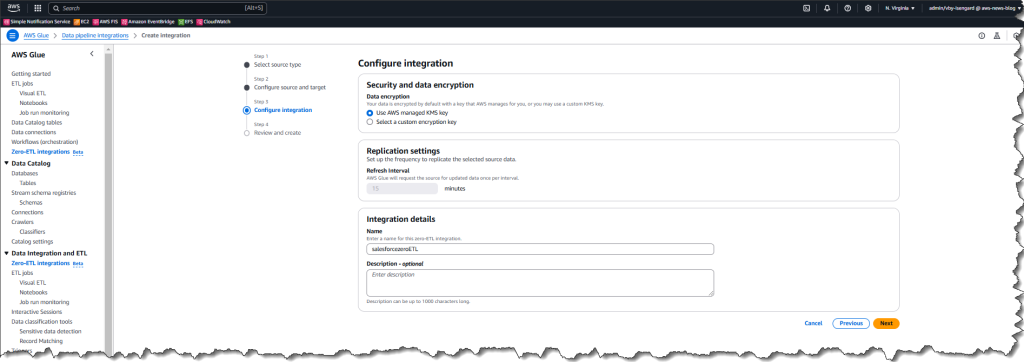Follow the Data pipeline integrations breadcrumb
The height and width of the screenshot is (362, 1024).
[x=95, y=35]
